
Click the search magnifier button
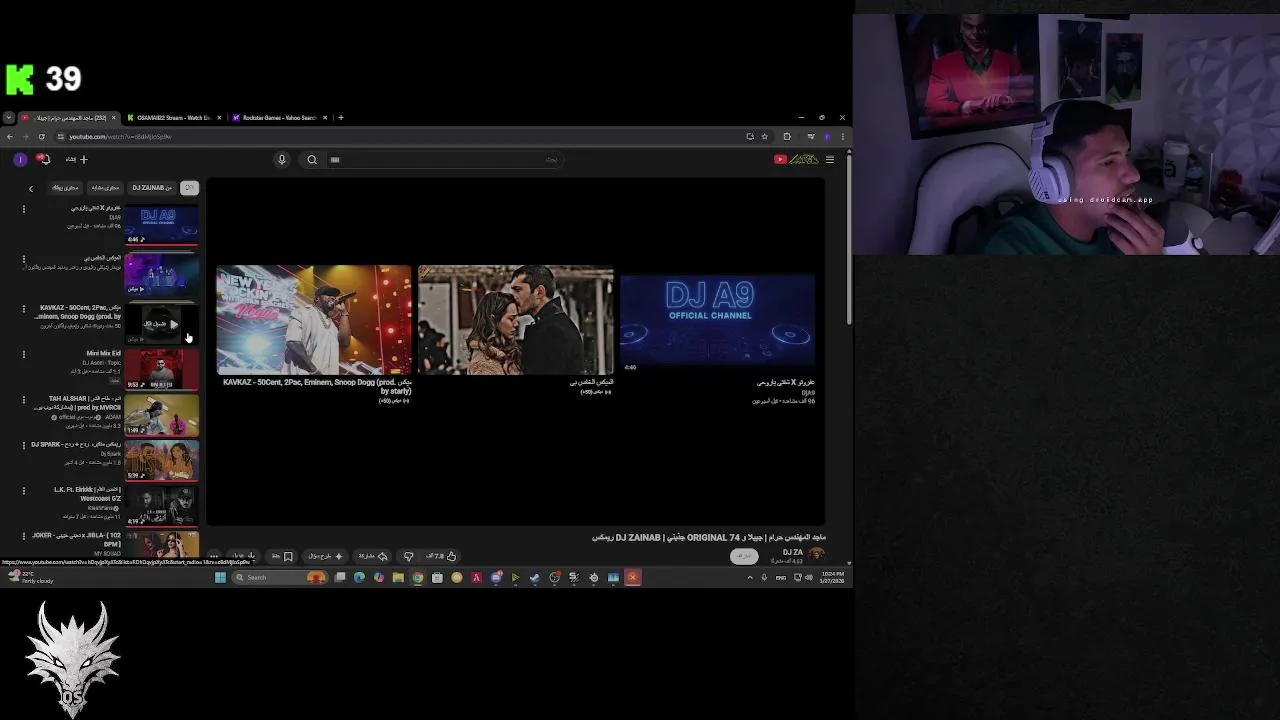coord(312,159)
